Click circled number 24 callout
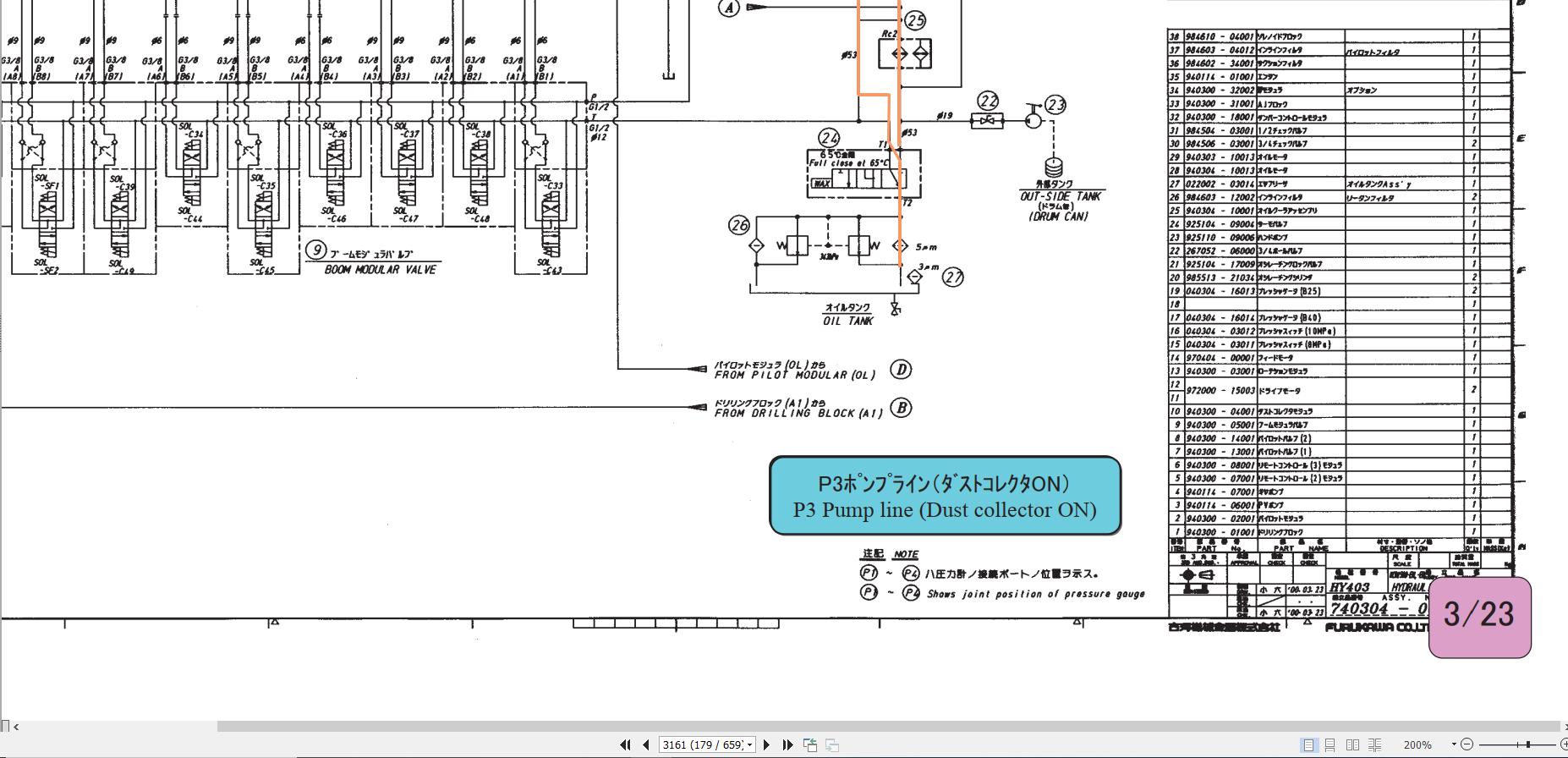This screenshot has width=1568, height=758. pos(829,138)
